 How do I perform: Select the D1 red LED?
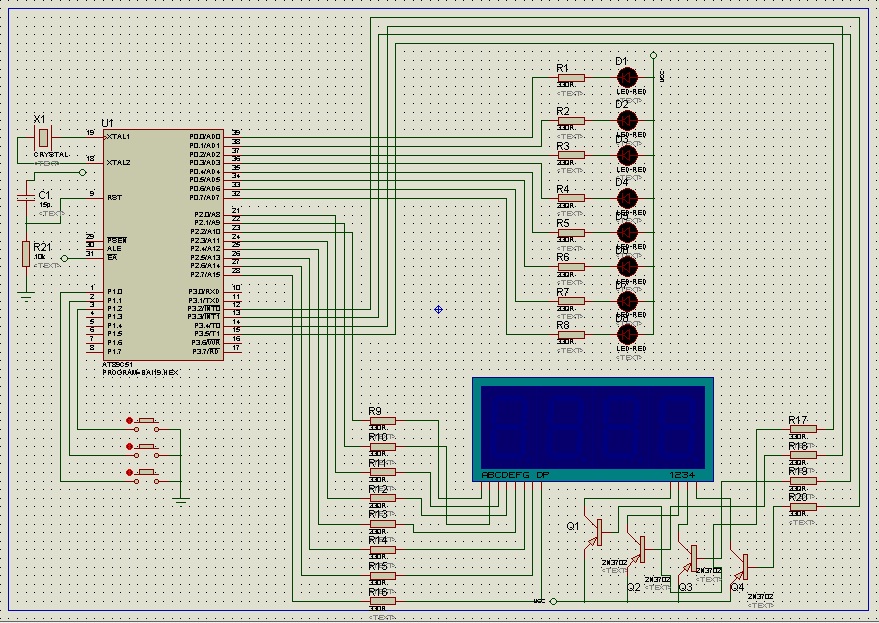click(627, 75)
